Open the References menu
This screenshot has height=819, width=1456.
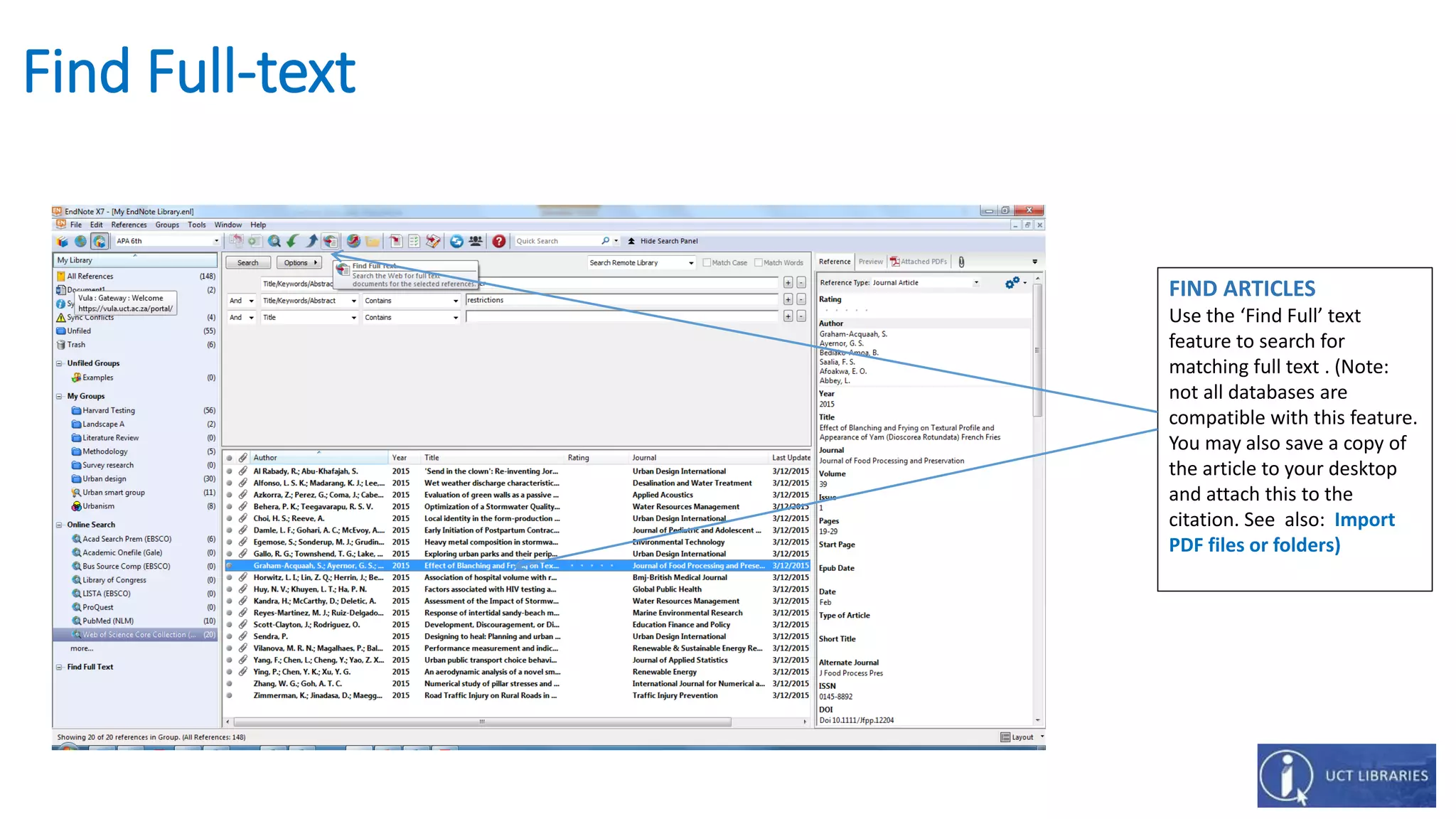click(x=129, y=225)
